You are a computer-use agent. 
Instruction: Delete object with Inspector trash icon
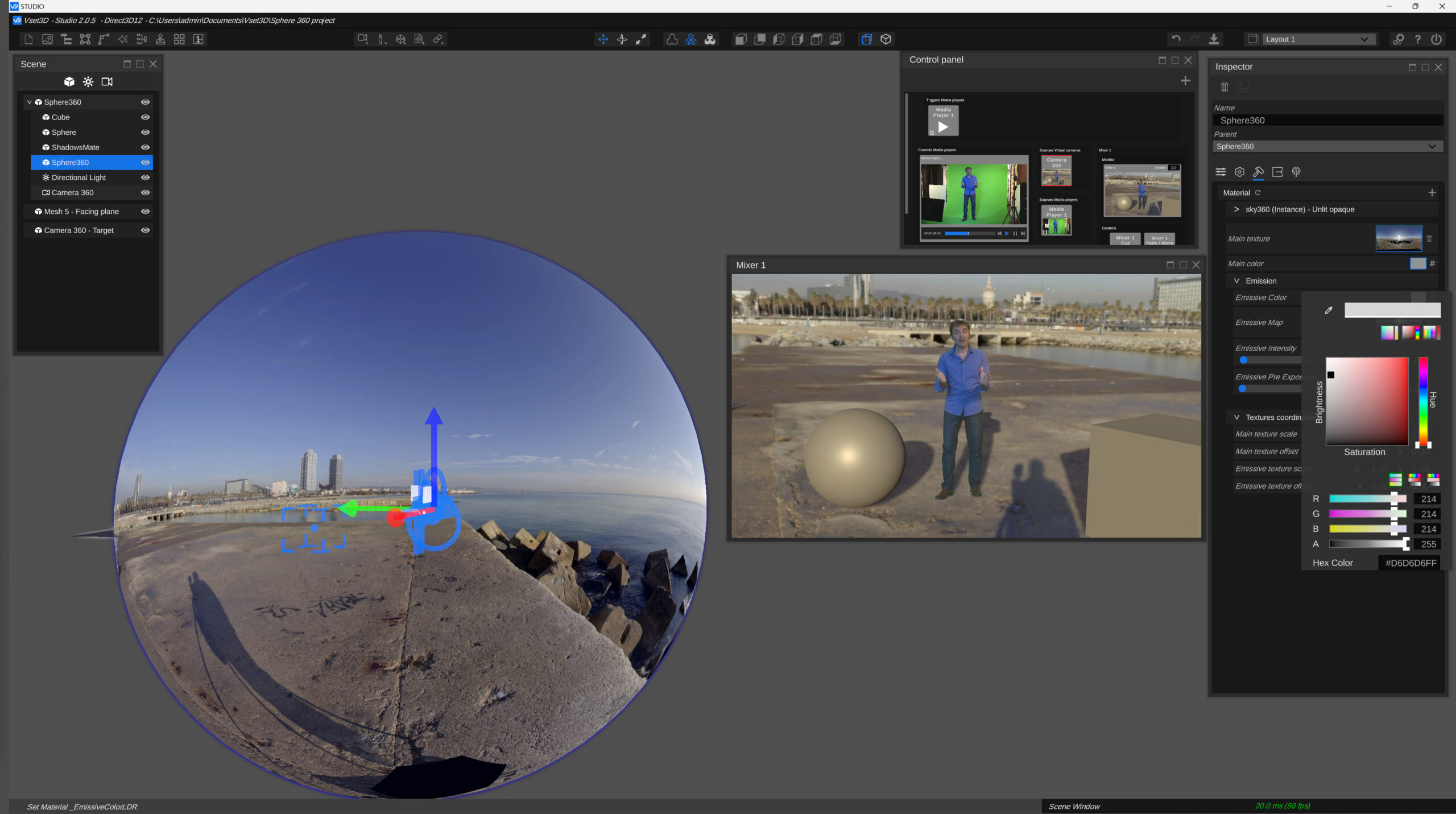click(x=1225, y=87)
